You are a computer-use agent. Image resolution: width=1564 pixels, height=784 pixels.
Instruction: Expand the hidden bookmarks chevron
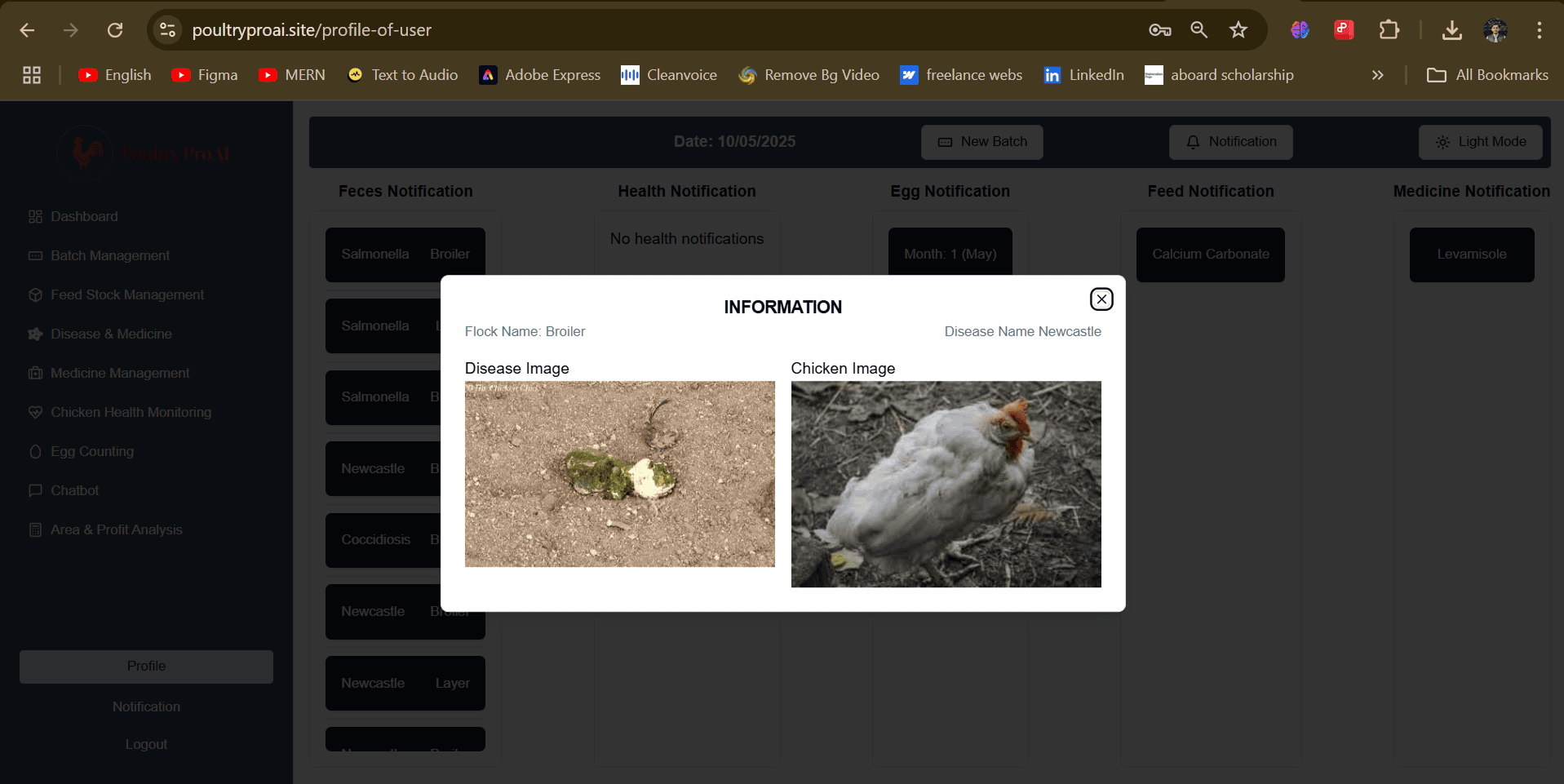pos(1378,75)
